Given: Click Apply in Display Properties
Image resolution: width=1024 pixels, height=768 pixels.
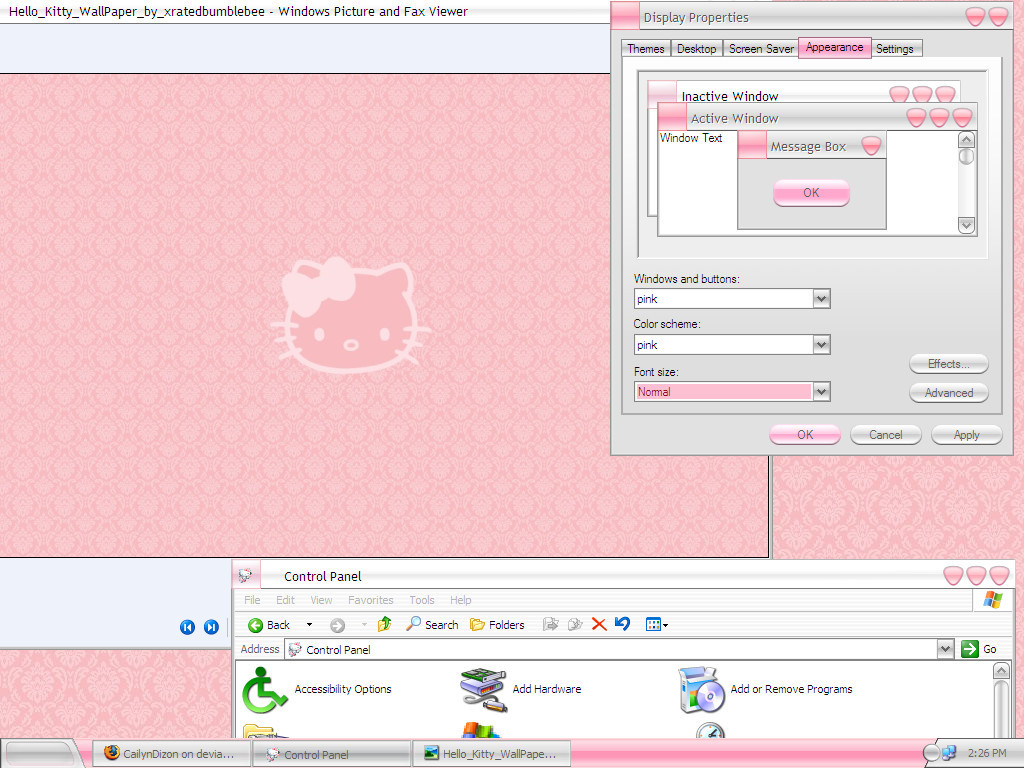Looking at the screenshot, I should point(966,435).
